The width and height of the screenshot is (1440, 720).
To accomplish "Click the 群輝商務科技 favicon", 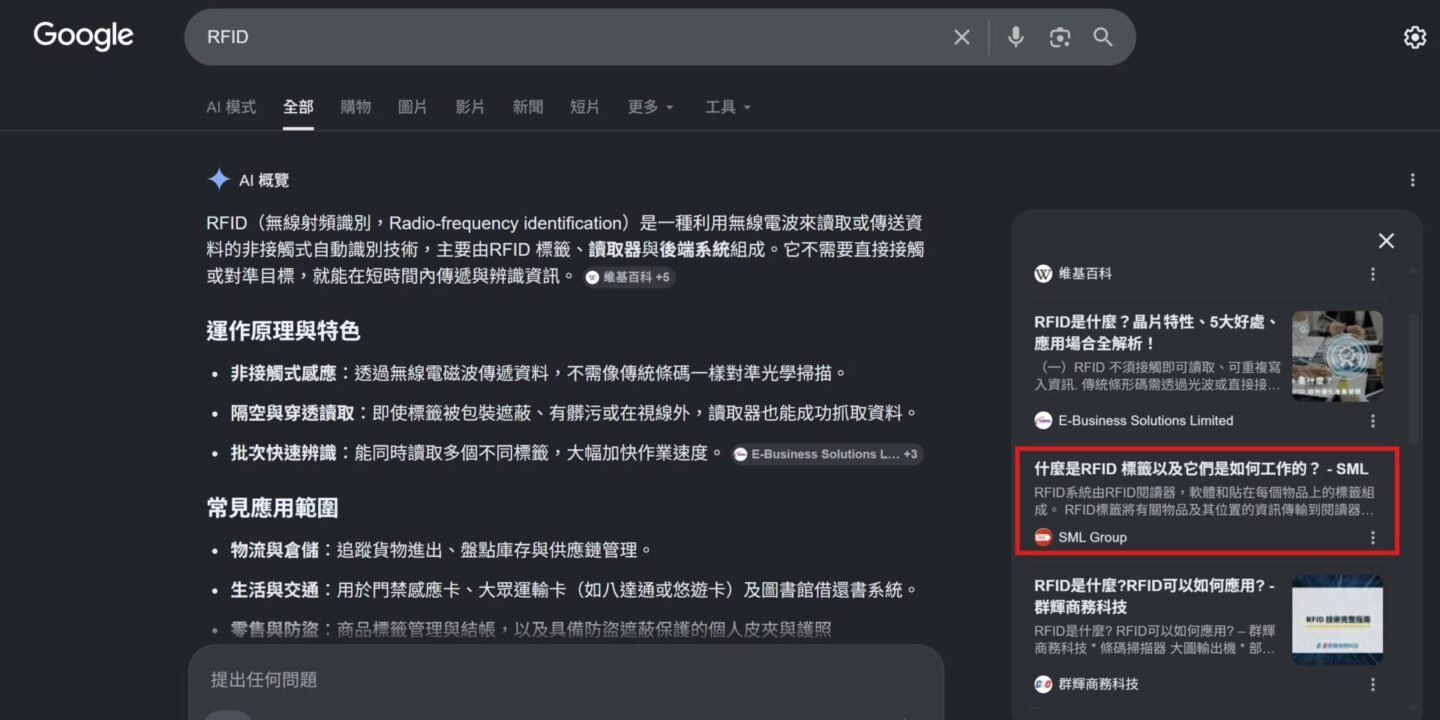I will 1043,684.
